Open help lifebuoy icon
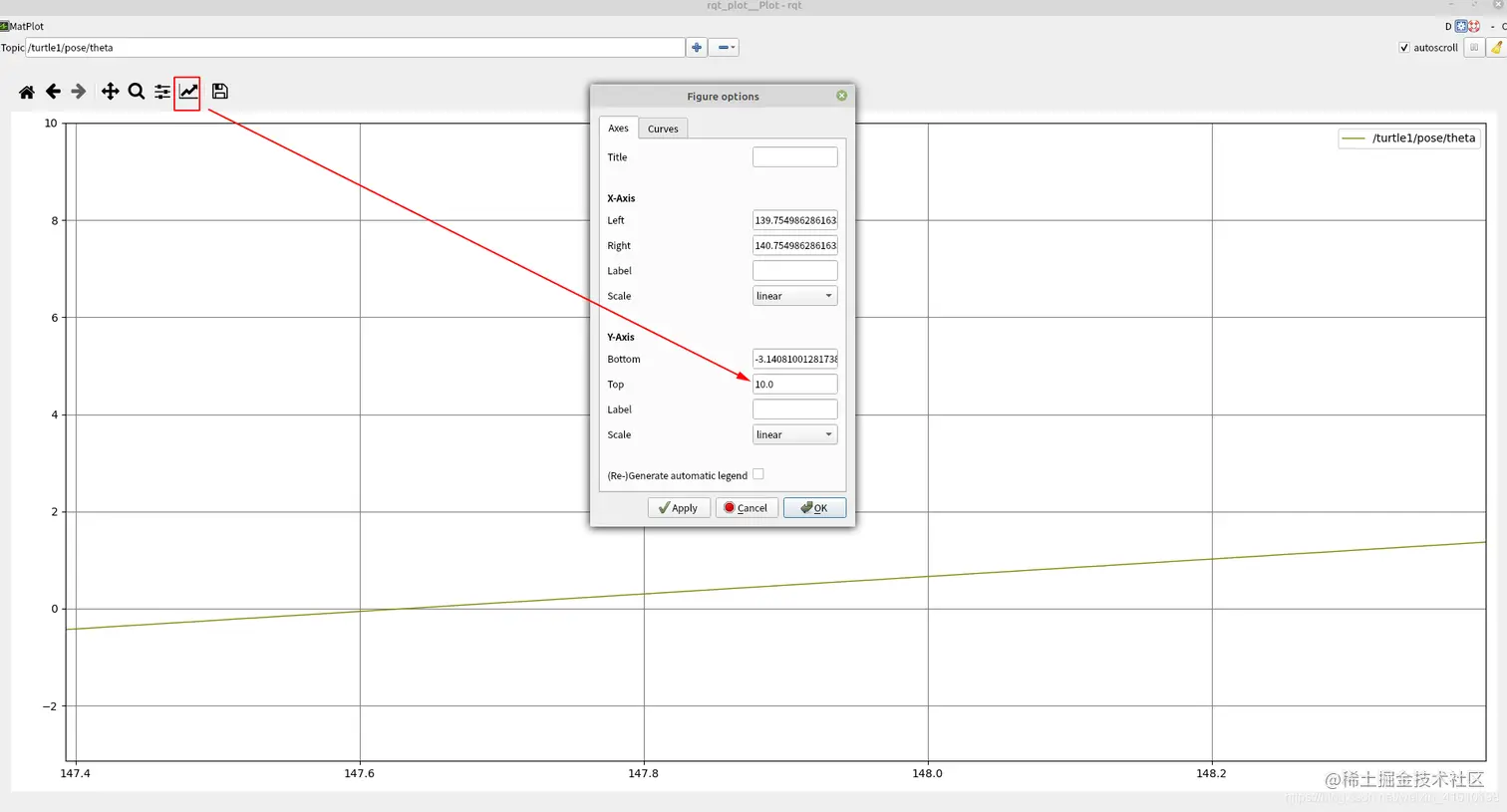The width and height of the screenshot is (1507, 812). (1474, 27)
